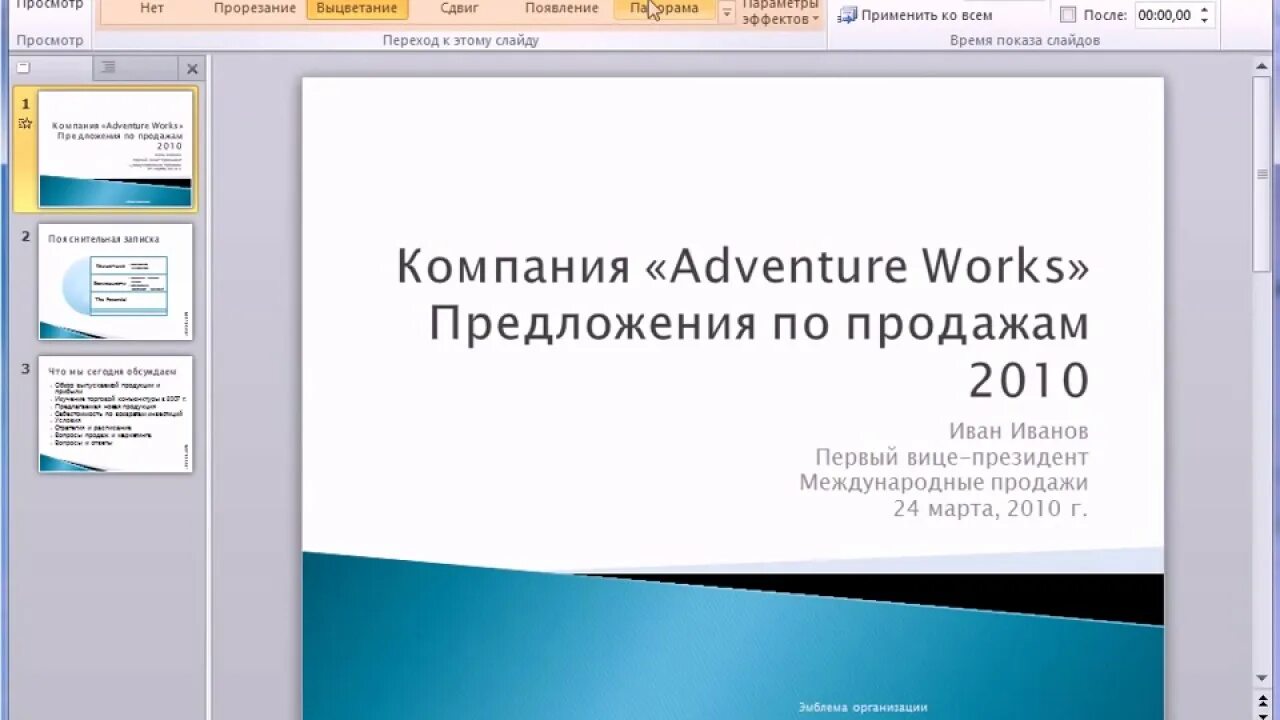The height and width of the screenshot is (720, 1280).
Task: Click the subtitle 'Иван Иванов'
Action: 1019,431
